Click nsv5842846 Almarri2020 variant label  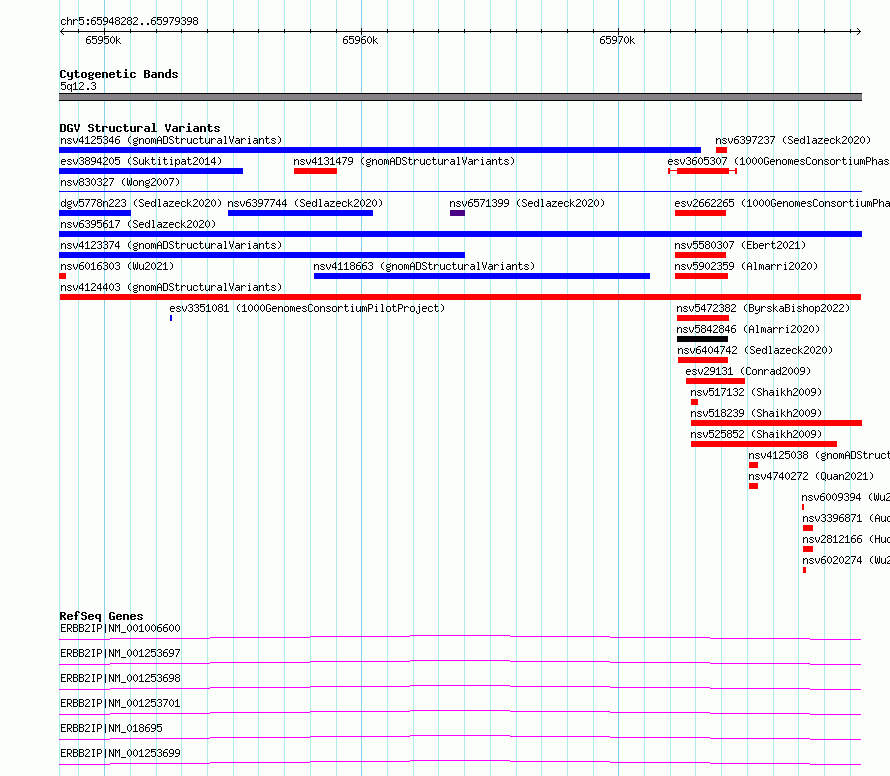click(748, 329)
